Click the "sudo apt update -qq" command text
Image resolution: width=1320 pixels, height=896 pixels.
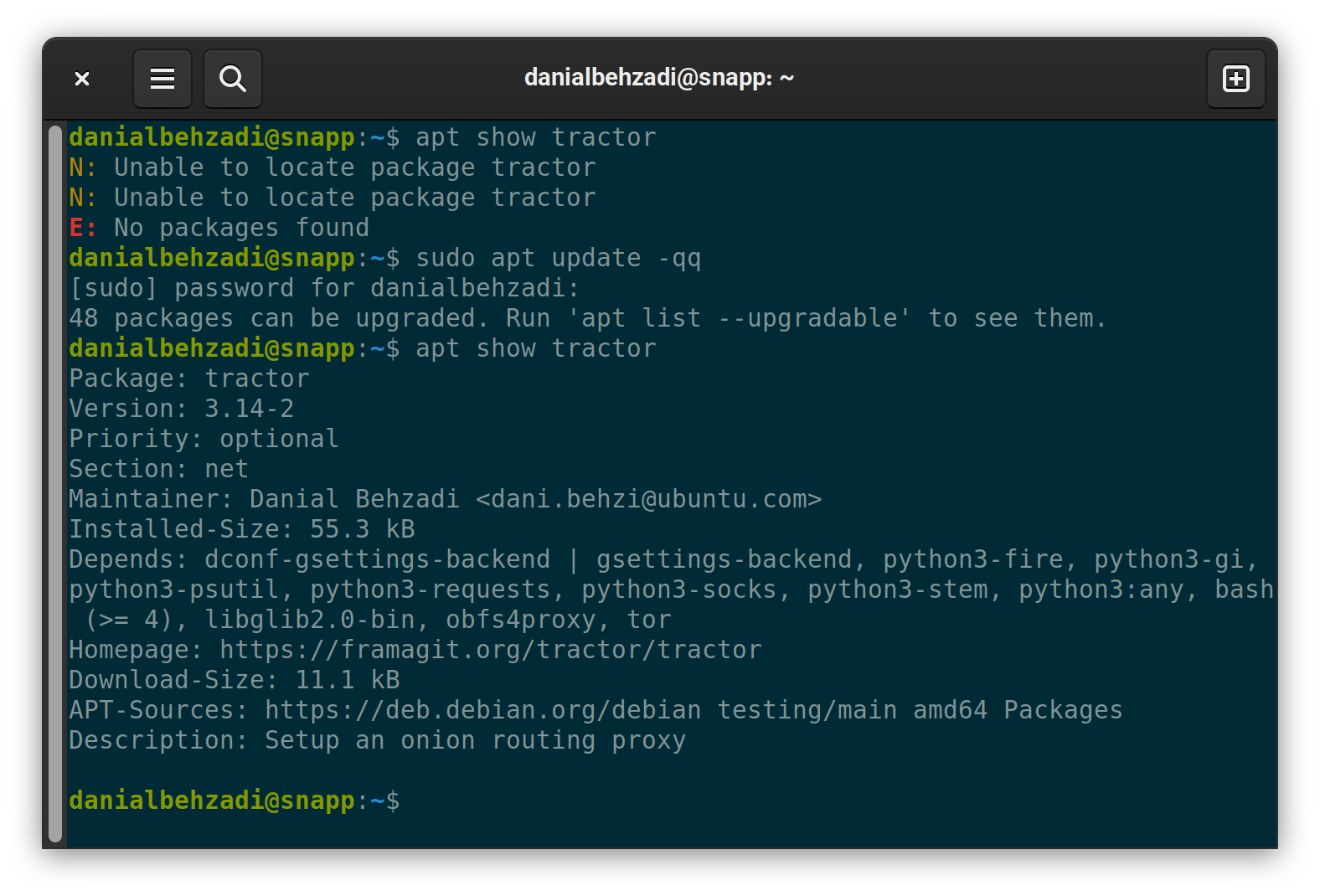(x=558, y=258)
